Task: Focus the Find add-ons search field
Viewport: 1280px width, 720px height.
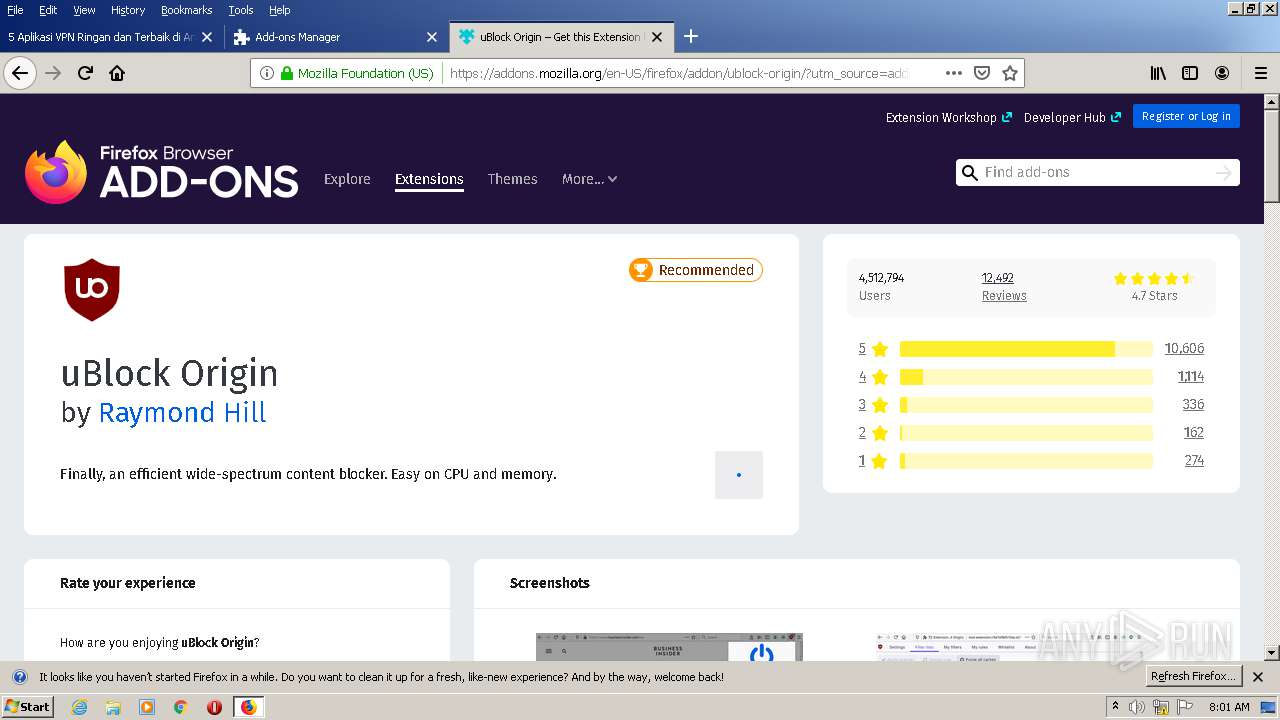Action: 1097,173
